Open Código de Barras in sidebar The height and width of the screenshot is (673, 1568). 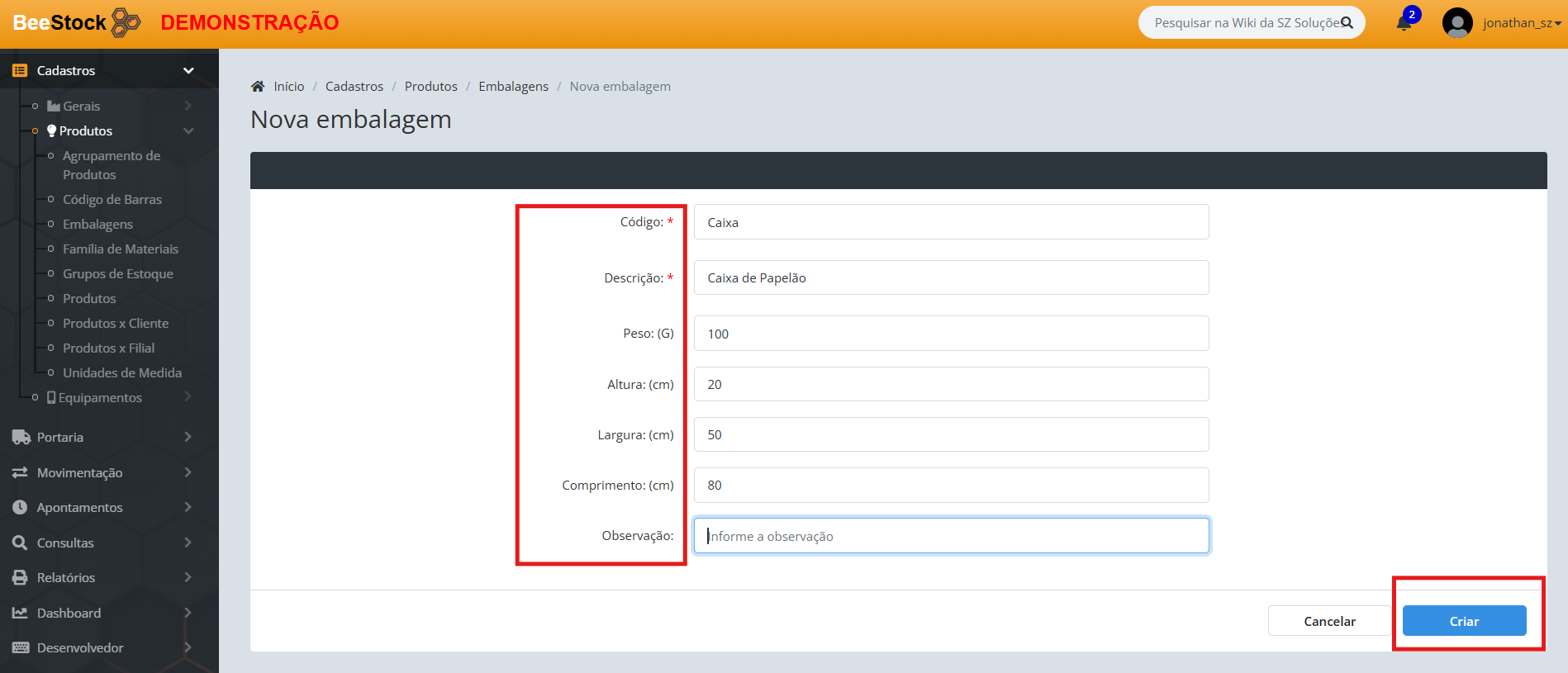pos(112,200)
